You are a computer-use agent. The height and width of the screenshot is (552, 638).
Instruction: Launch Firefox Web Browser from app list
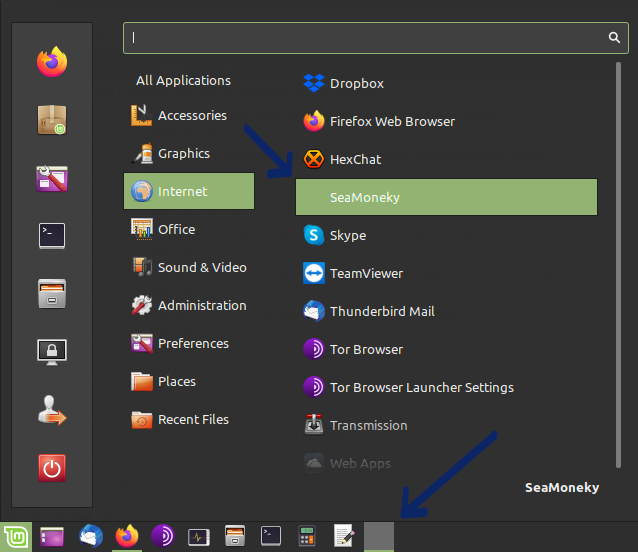pyautogui.click(x=446, y=121)
